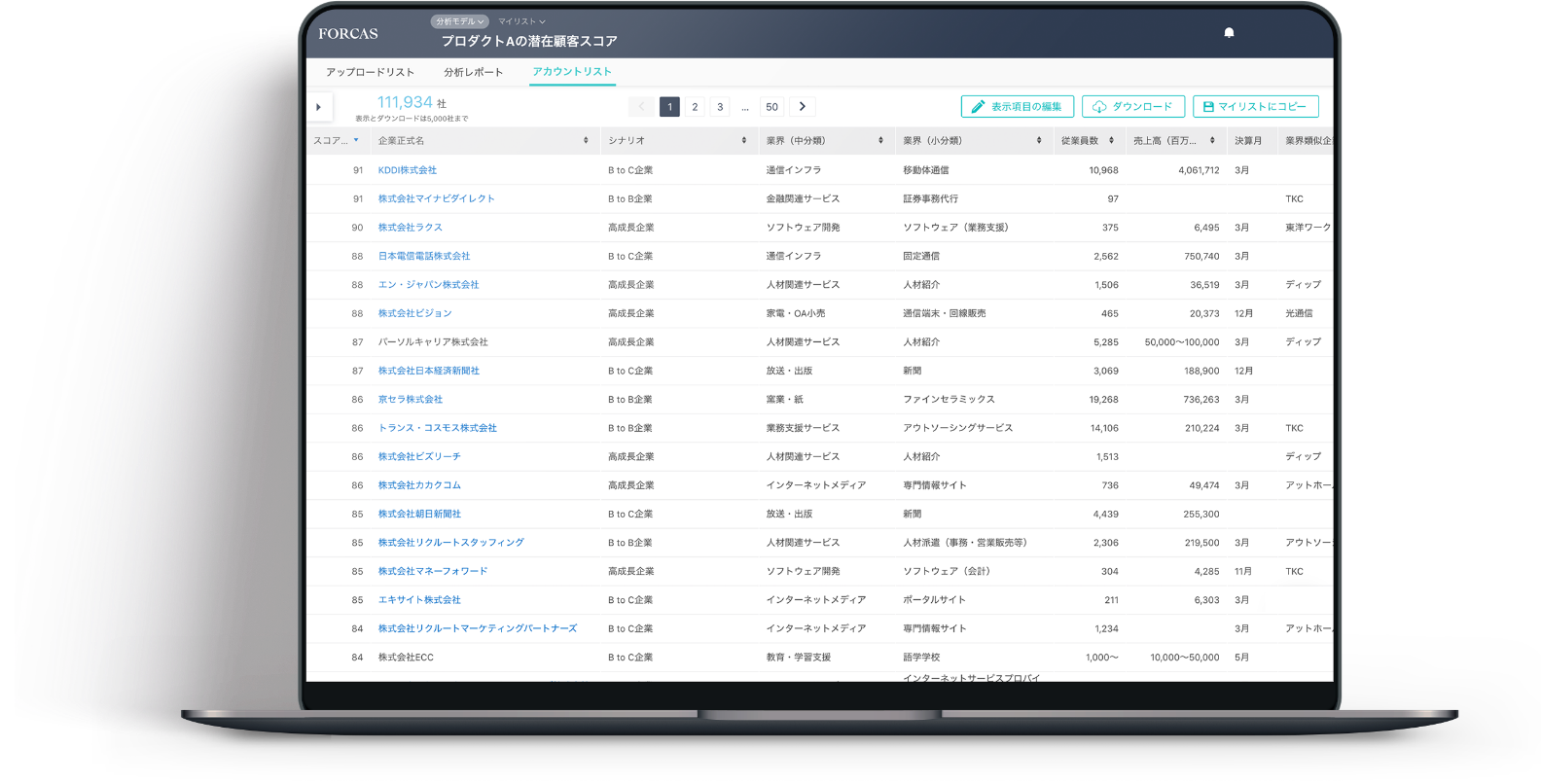
Task: Click ポータルサイト cell
Action: coord(934,600)
